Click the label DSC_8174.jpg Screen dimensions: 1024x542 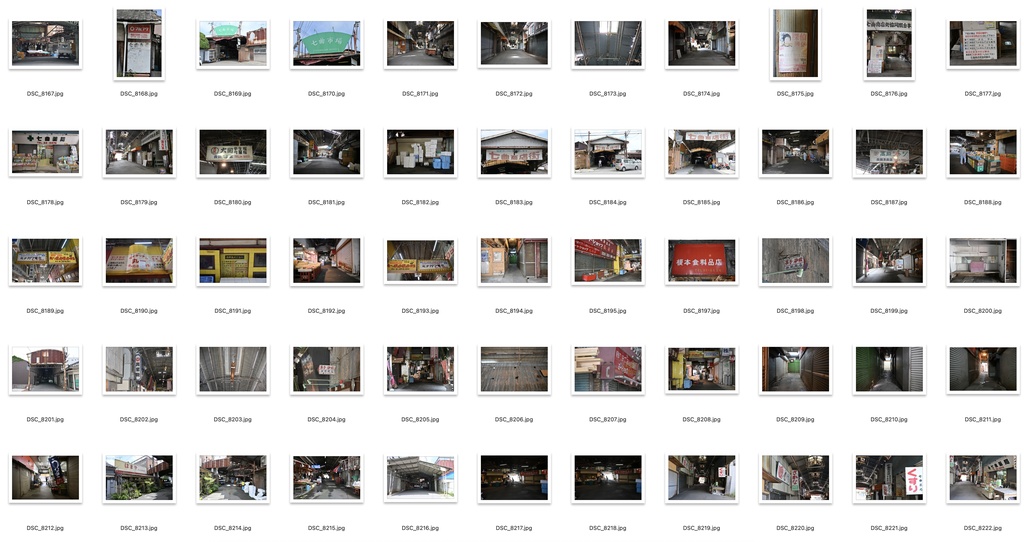[x=701, y=94]
